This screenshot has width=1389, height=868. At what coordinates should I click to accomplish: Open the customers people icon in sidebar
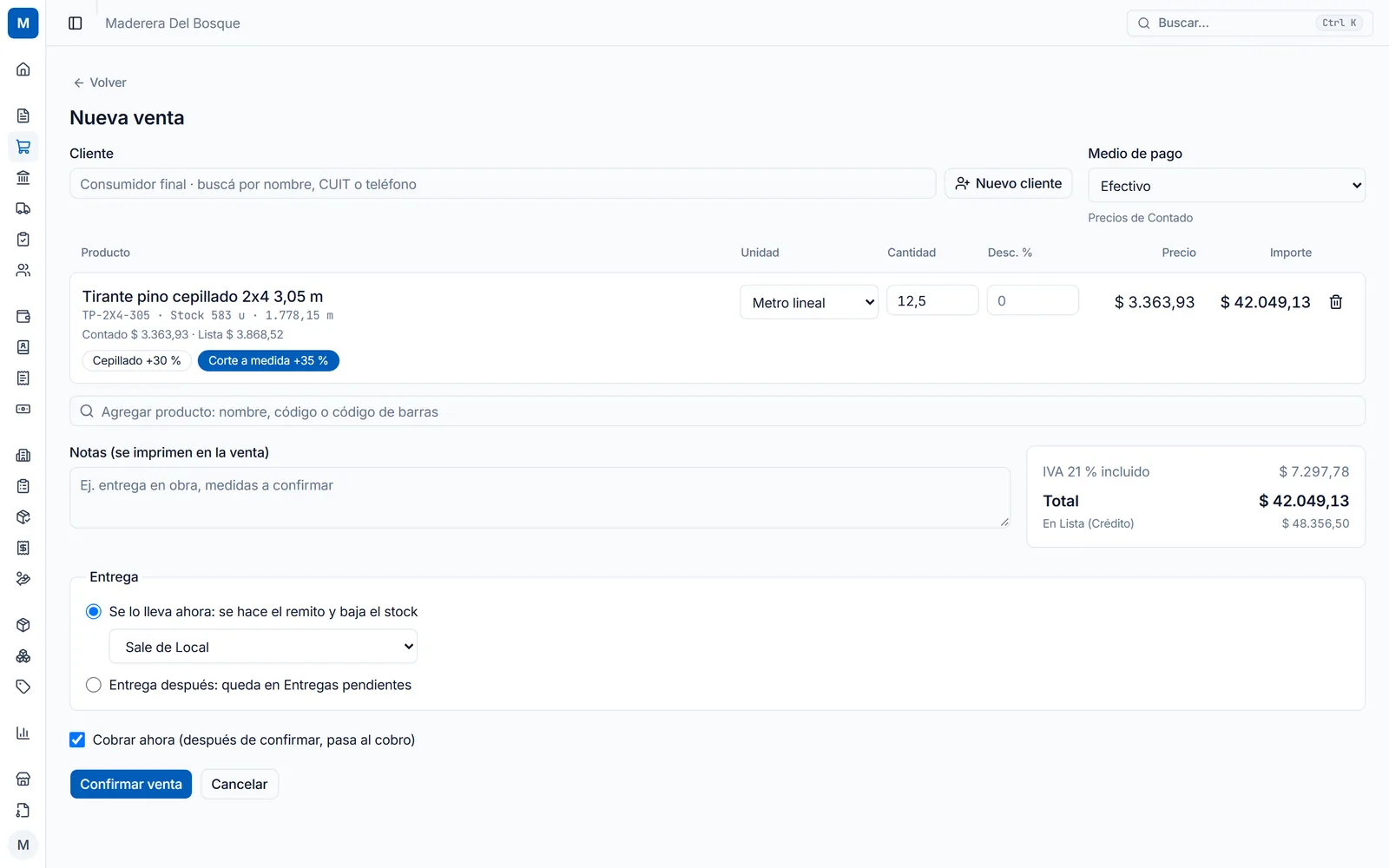coord(23,271)
